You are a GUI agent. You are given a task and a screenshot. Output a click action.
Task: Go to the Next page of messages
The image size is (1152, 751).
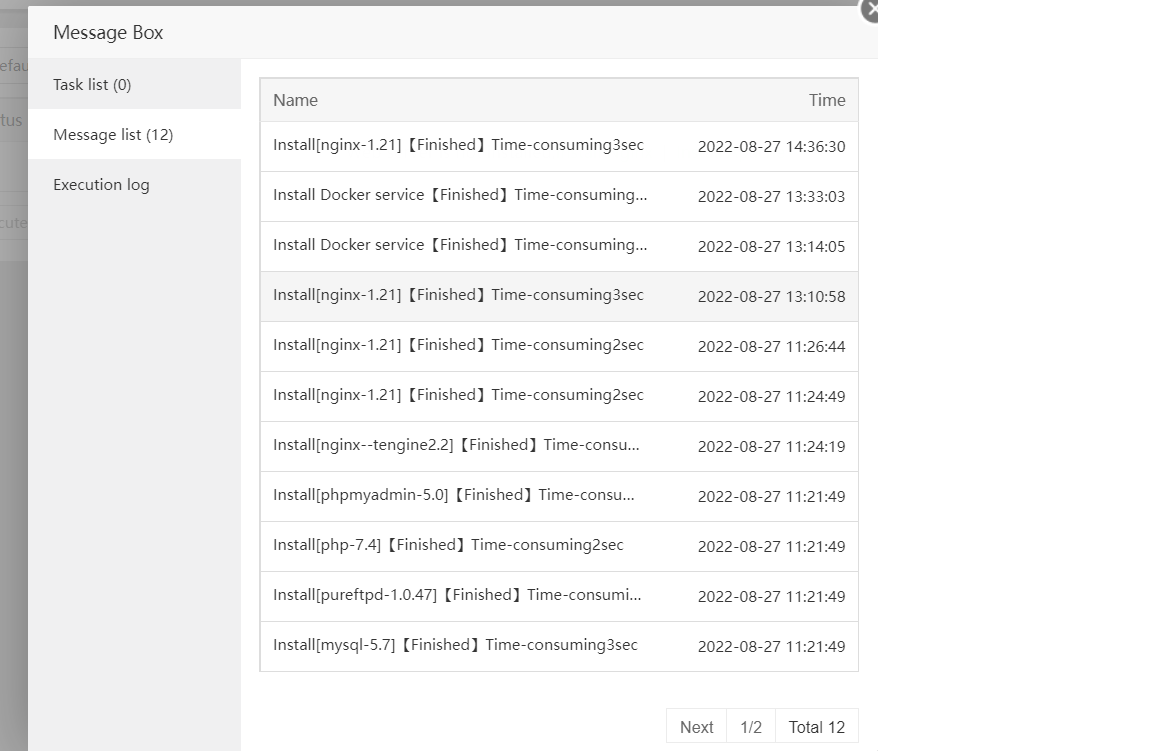(696, 727)
